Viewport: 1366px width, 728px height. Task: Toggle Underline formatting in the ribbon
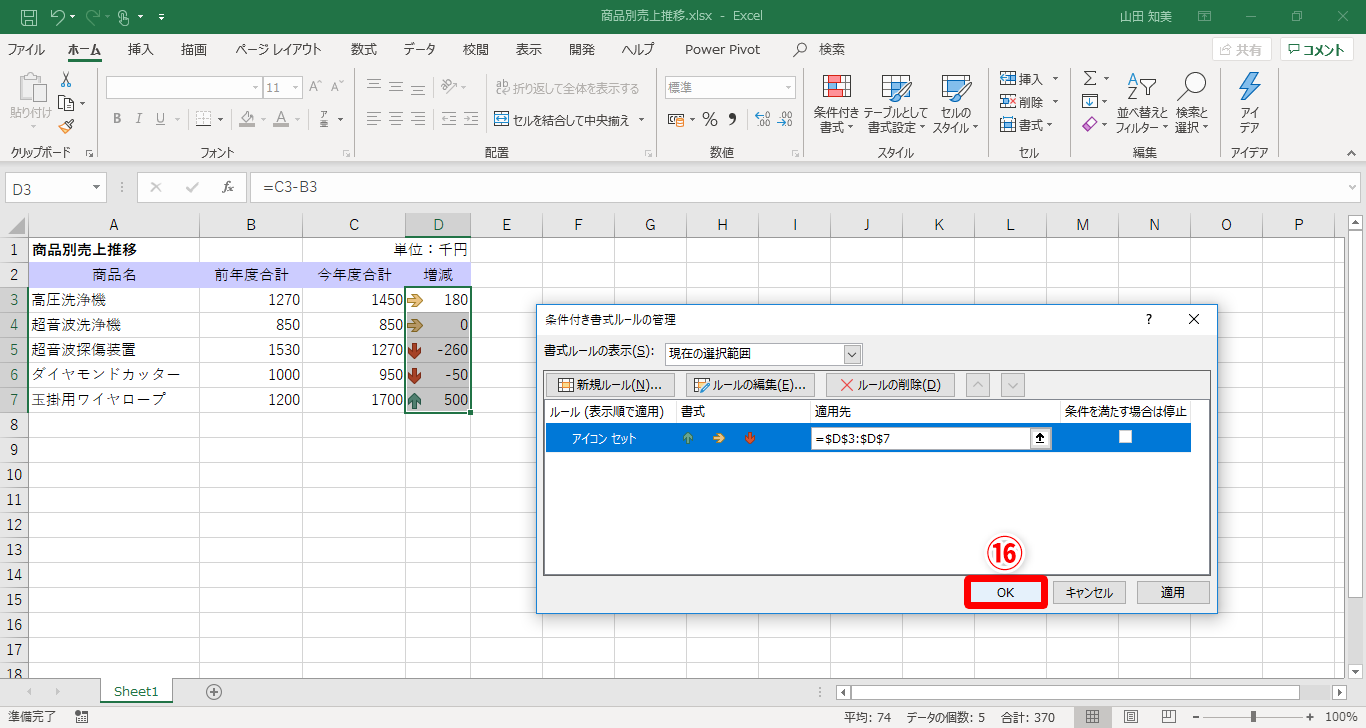(x=161, y=120)
